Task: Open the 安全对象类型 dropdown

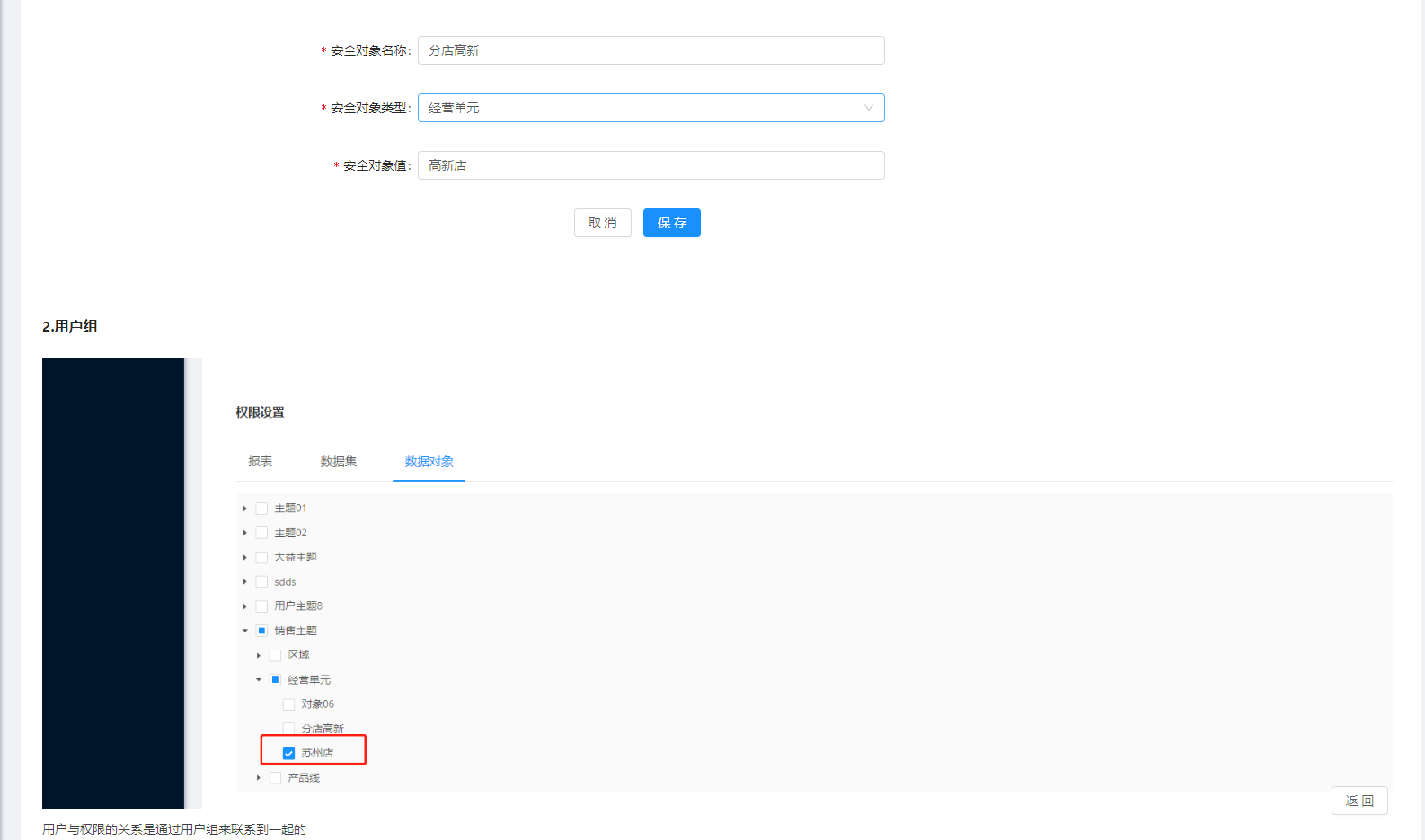Action: coord(651,108)
